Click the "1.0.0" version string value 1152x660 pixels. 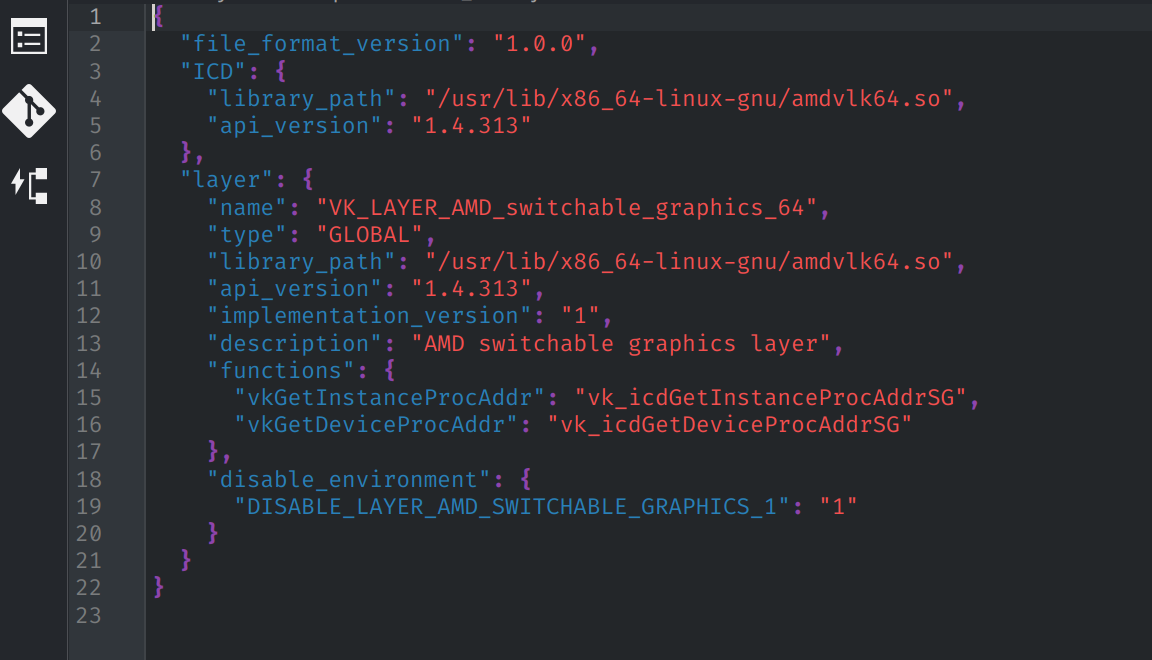tap(540, 44)
